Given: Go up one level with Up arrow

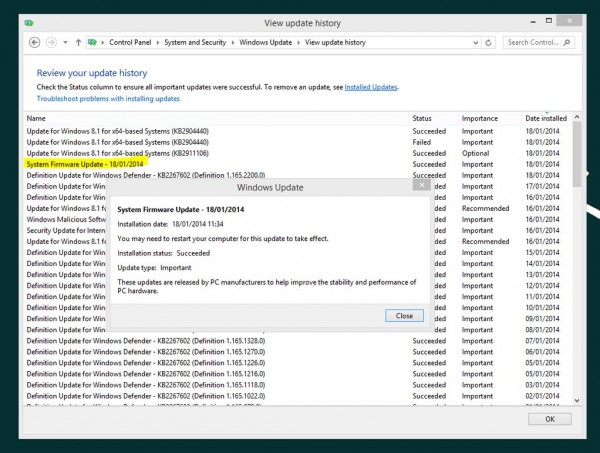Looking at the screenshot, I should (x=78, y=42).
